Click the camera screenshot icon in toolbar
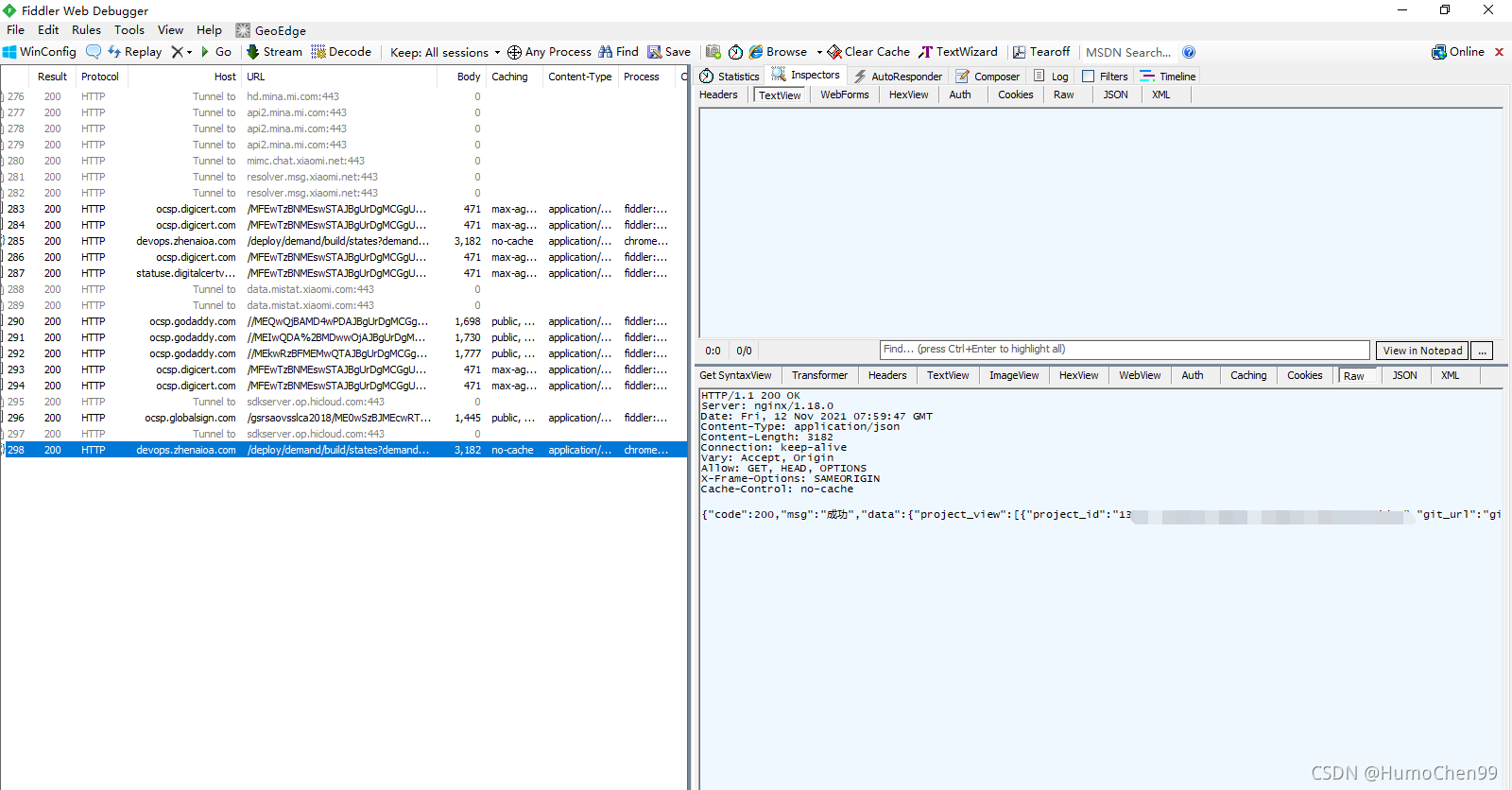This screenshot has height=790, width=1512. [713, 52]
